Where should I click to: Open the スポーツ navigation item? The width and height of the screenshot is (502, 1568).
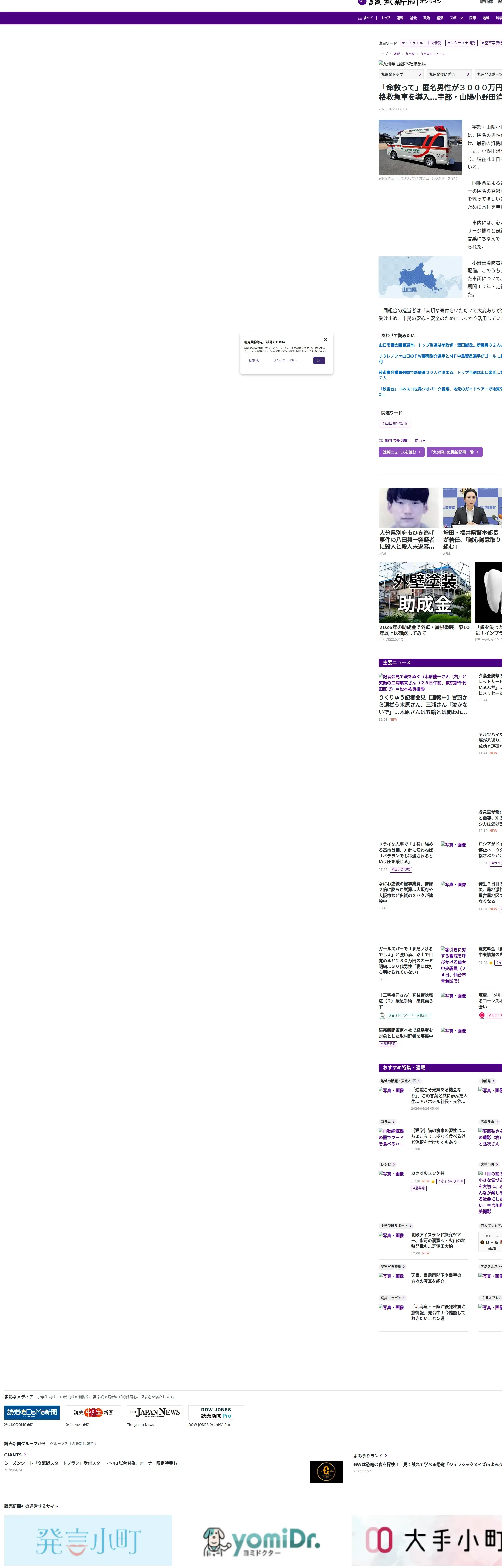pos(456,18)
